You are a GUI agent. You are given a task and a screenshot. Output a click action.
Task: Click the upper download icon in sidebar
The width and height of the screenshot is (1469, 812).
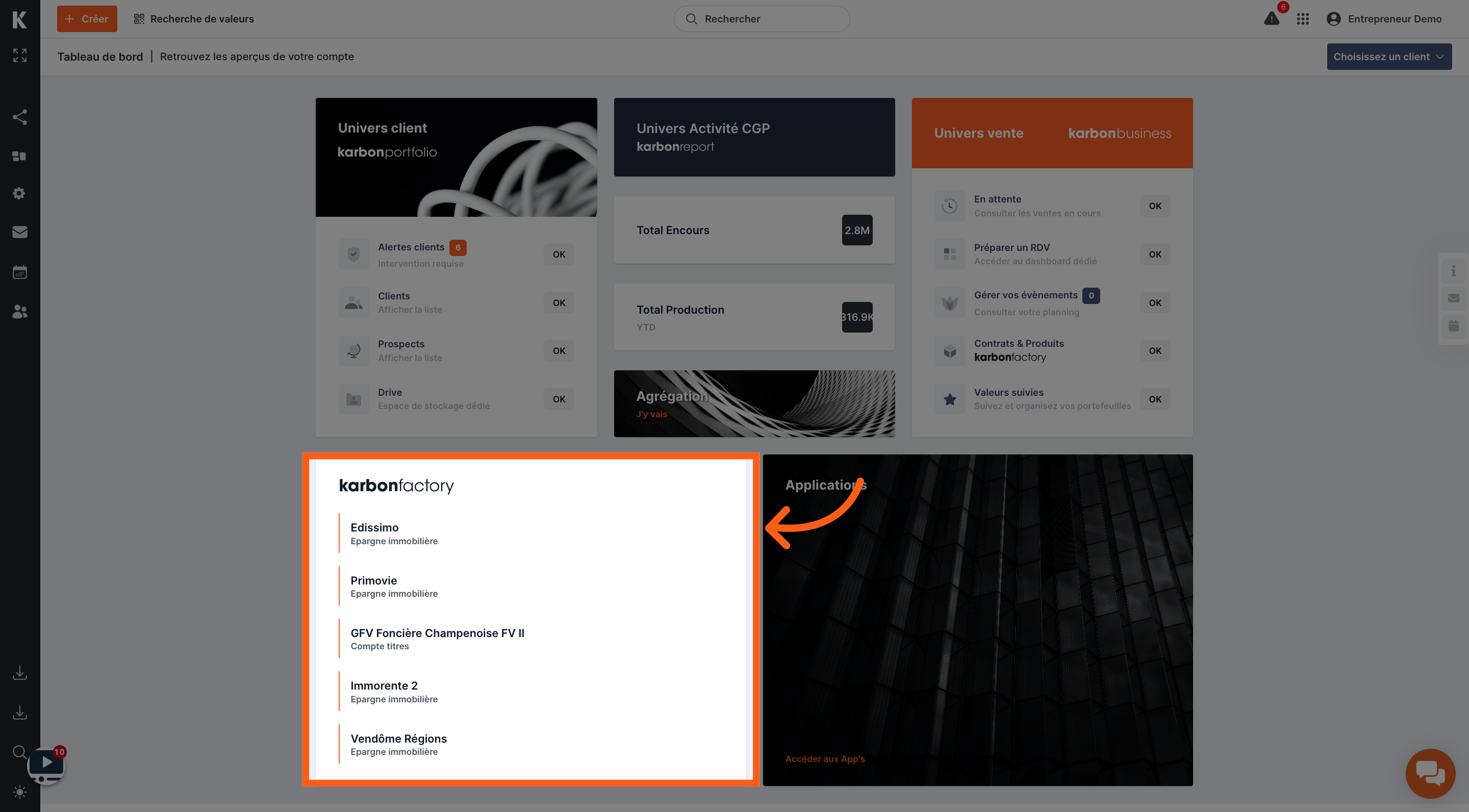point(19,673)
